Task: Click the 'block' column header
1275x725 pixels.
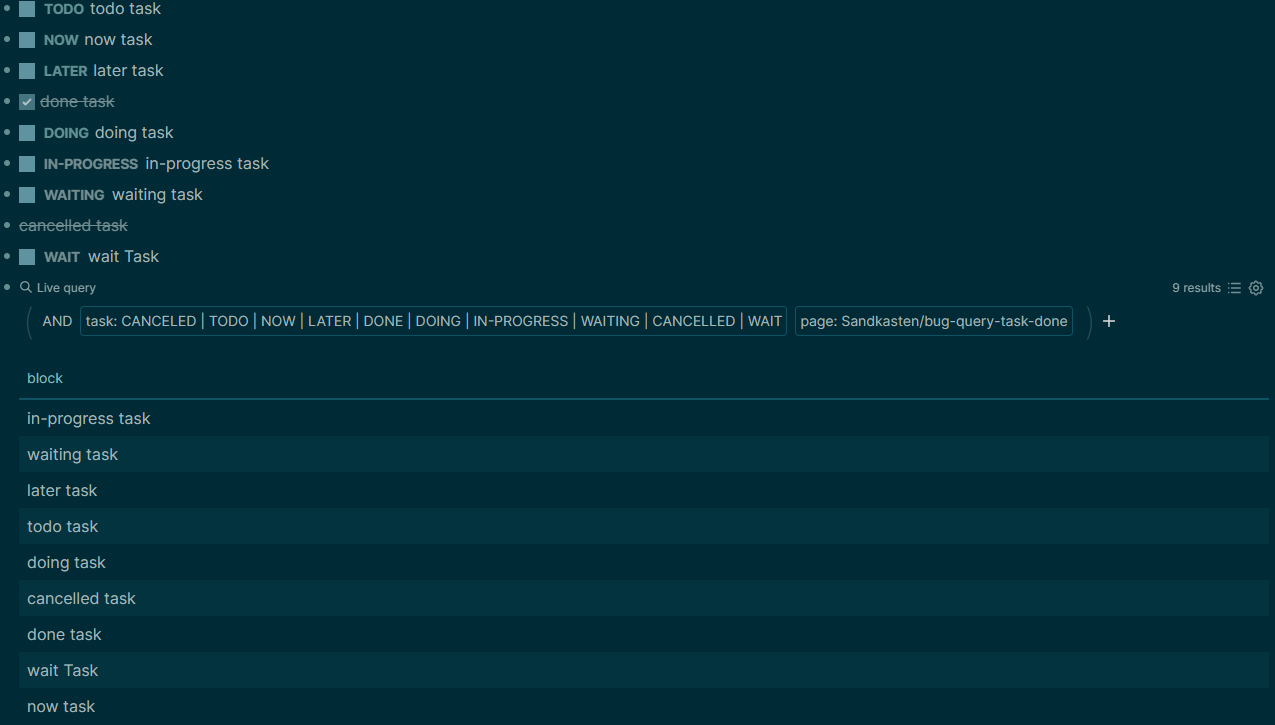Action: [x=45, y=378]
